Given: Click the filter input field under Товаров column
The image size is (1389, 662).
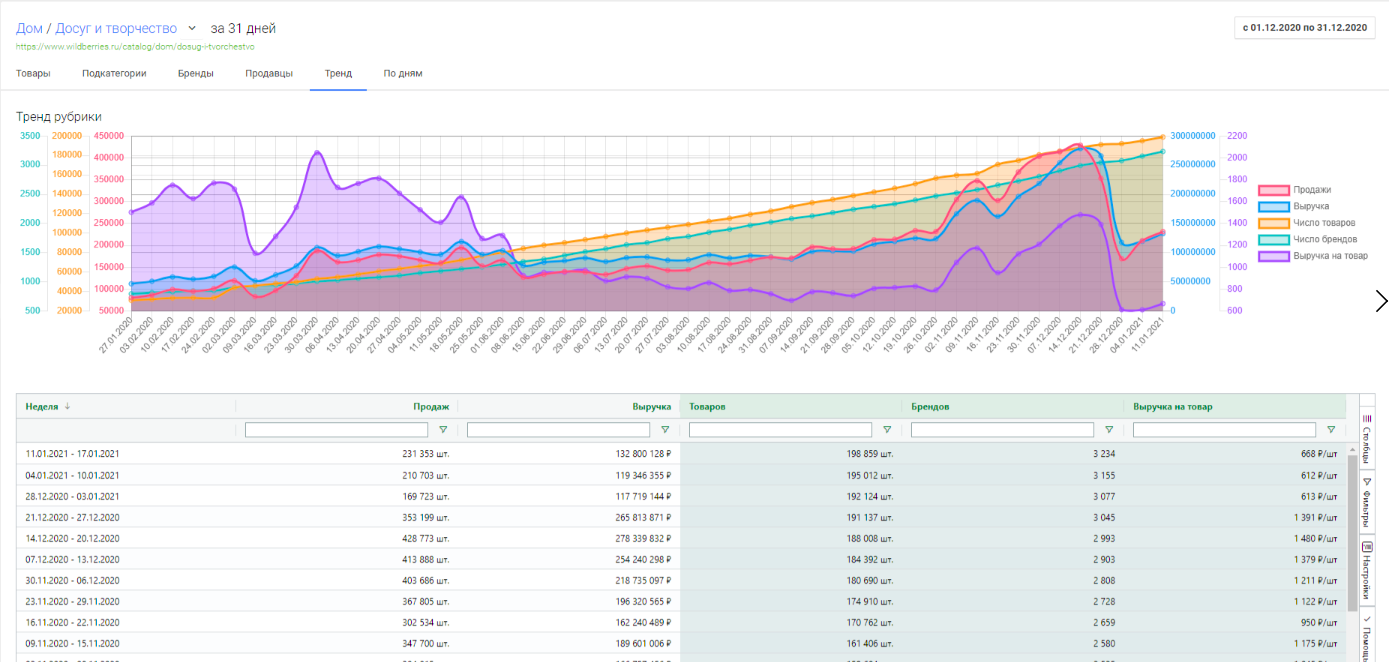Looking at the screenshot, I should (780, 429).
